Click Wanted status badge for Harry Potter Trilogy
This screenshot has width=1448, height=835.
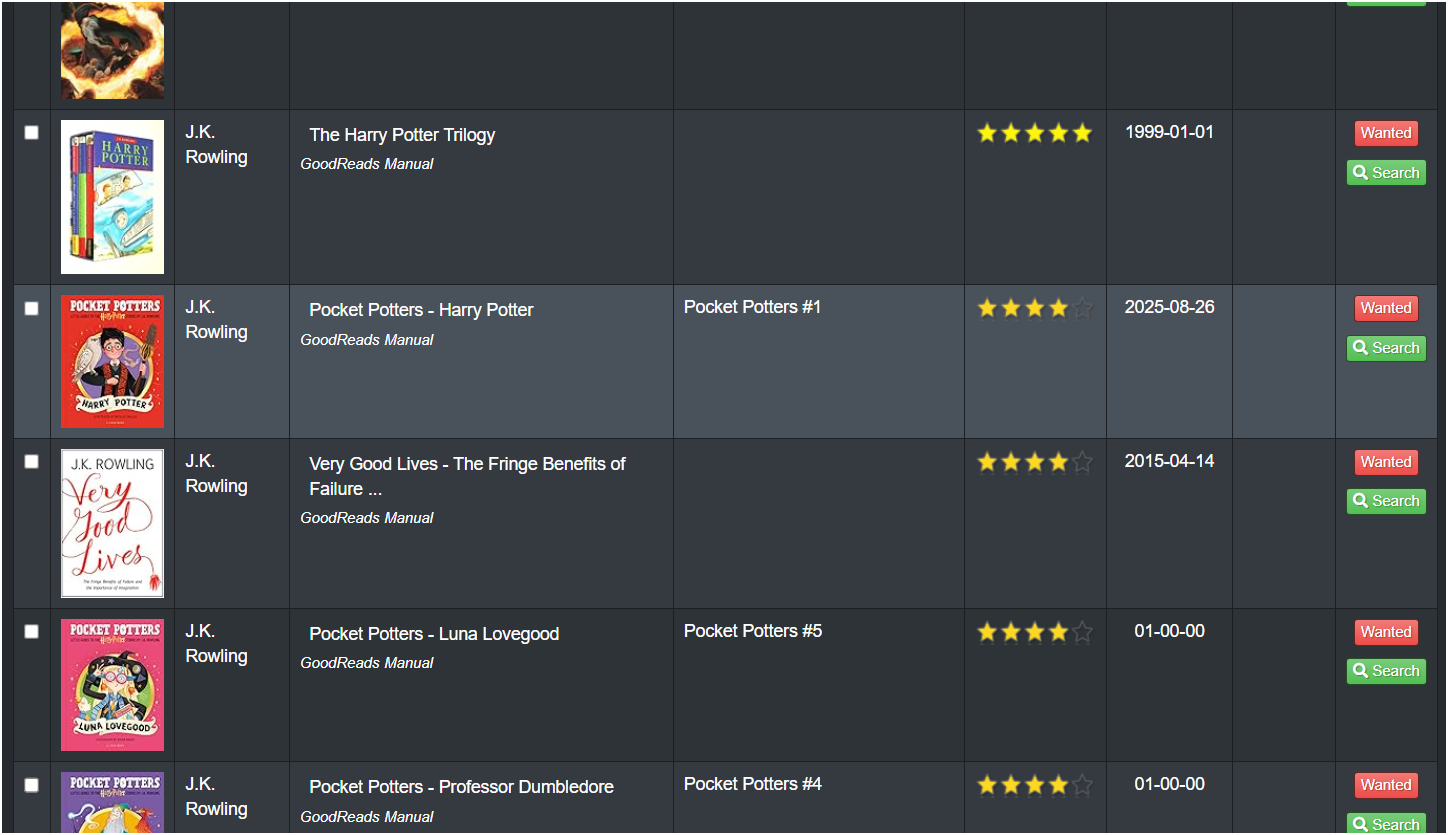1386,133
